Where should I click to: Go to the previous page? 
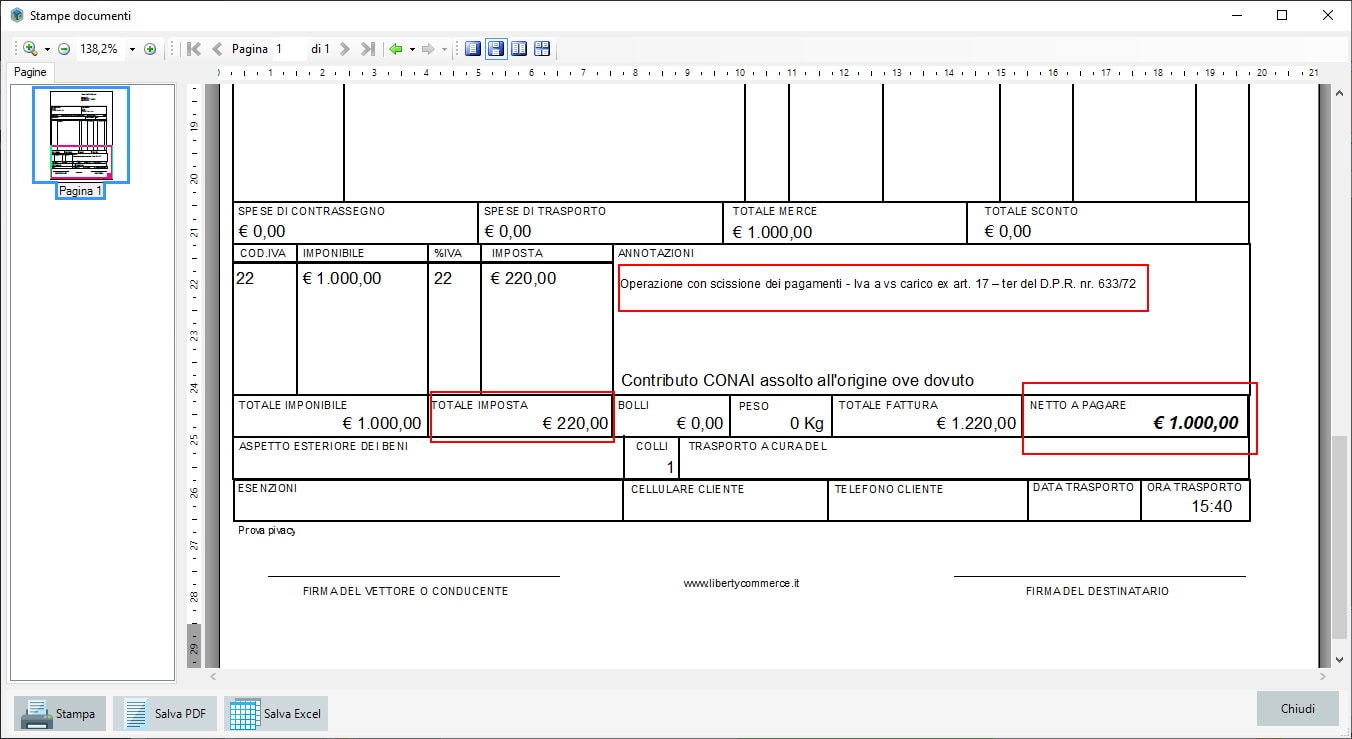click(x=217, y=49)
